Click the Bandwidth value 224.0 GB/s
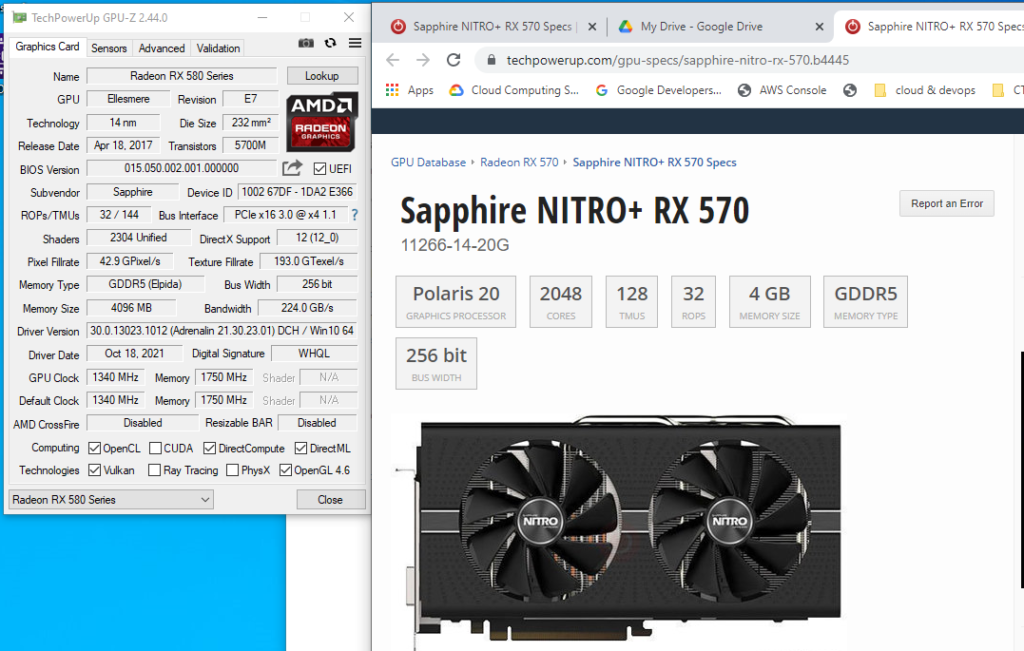1024x651 pixels. coord(308,308)
